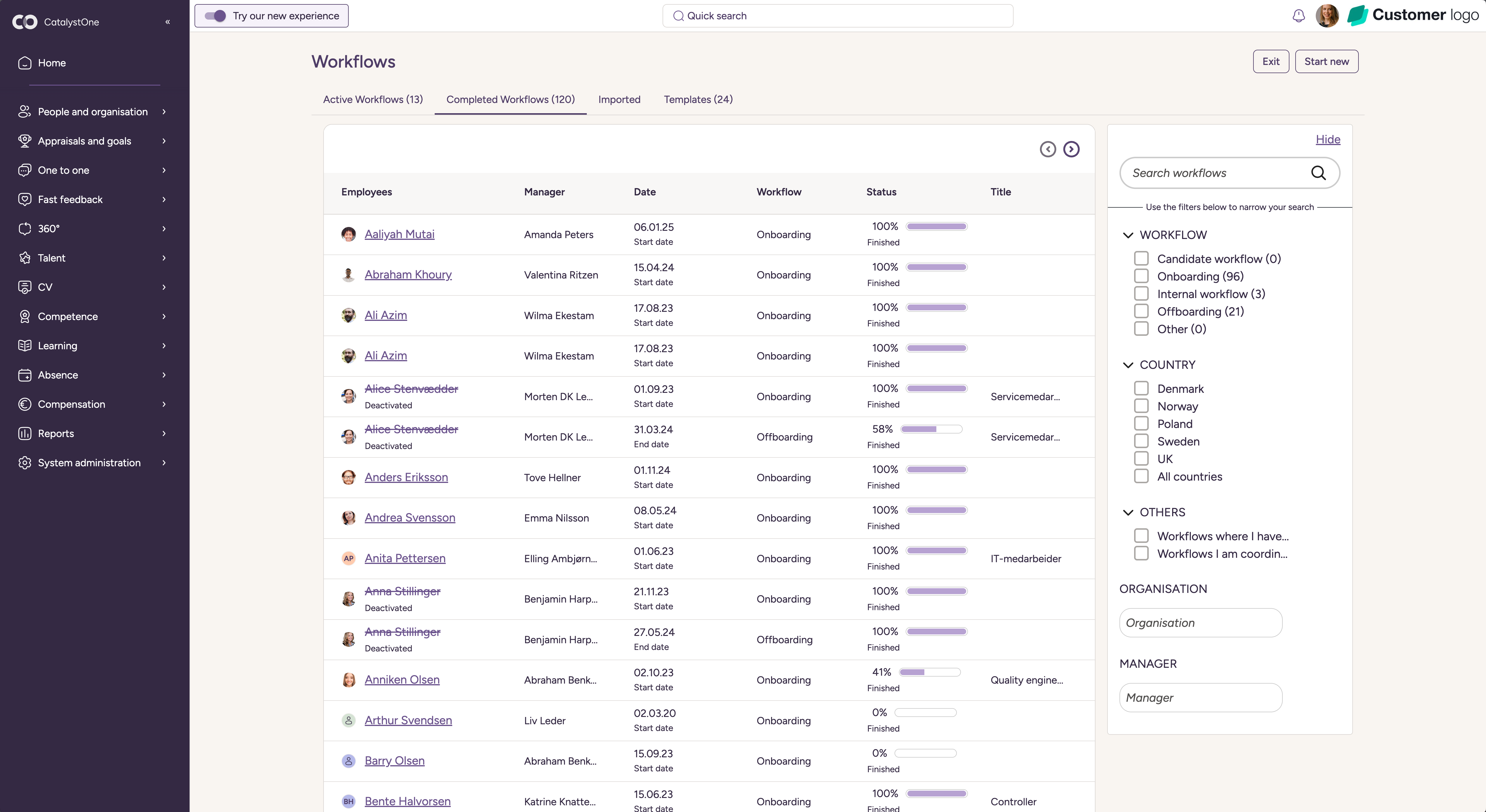1486x812 pixels.
Task: Check the Norway country filter
Action: 1141,406
